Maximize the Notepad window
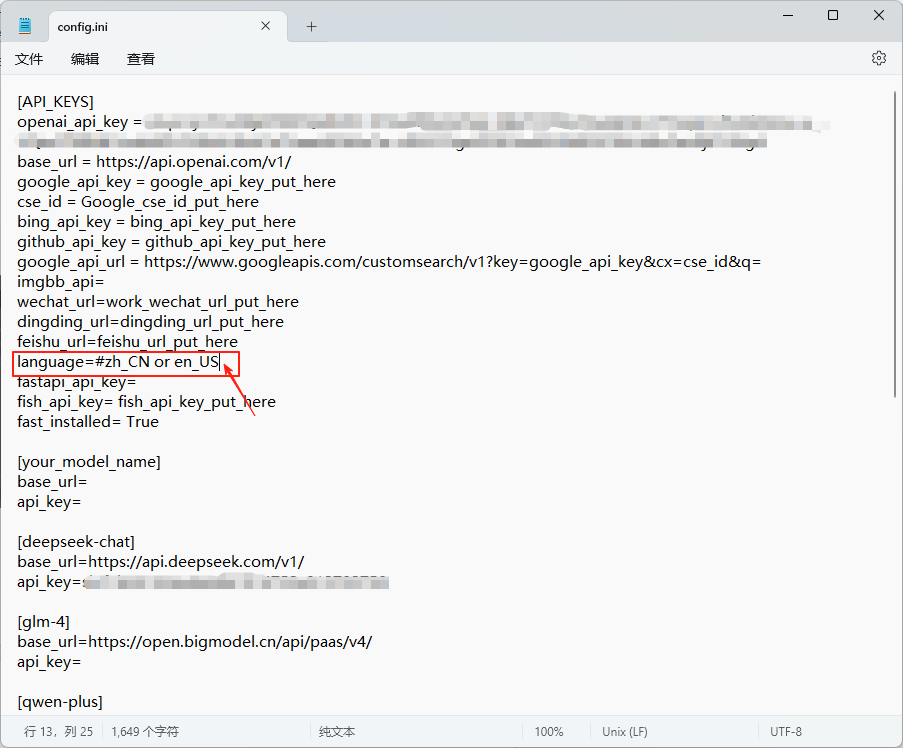 [832, 15]
